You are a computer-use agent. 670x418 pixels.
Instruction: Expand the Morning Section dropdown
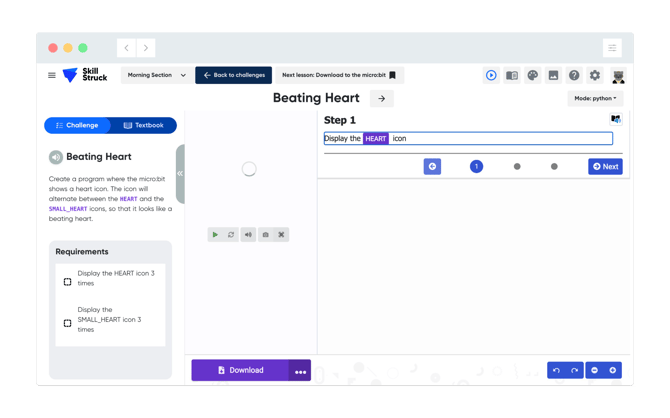click(157, 75)
